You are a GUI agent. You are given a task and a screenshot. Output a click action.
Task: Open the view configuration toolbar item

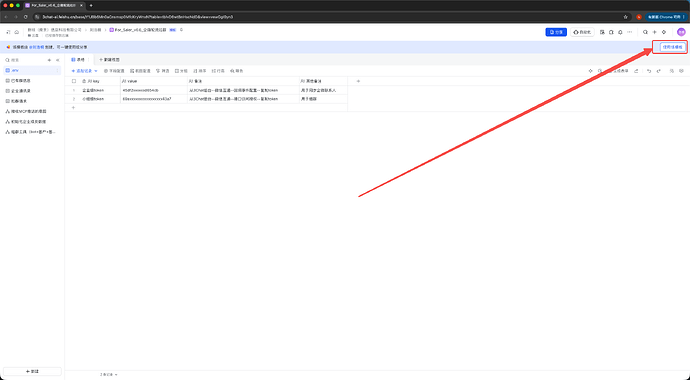tap(140, 71)
